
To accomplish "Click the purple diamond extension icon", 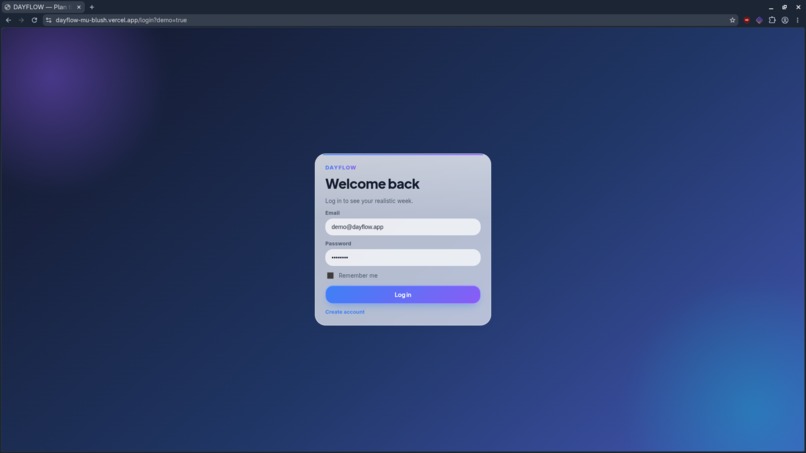I will [759, 20].
